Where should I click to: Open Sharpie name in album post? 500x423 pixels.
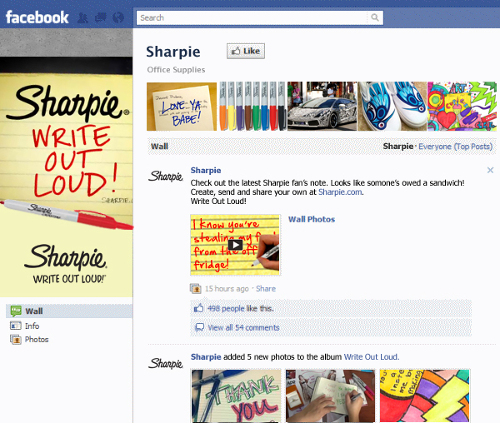pos(206,357)
